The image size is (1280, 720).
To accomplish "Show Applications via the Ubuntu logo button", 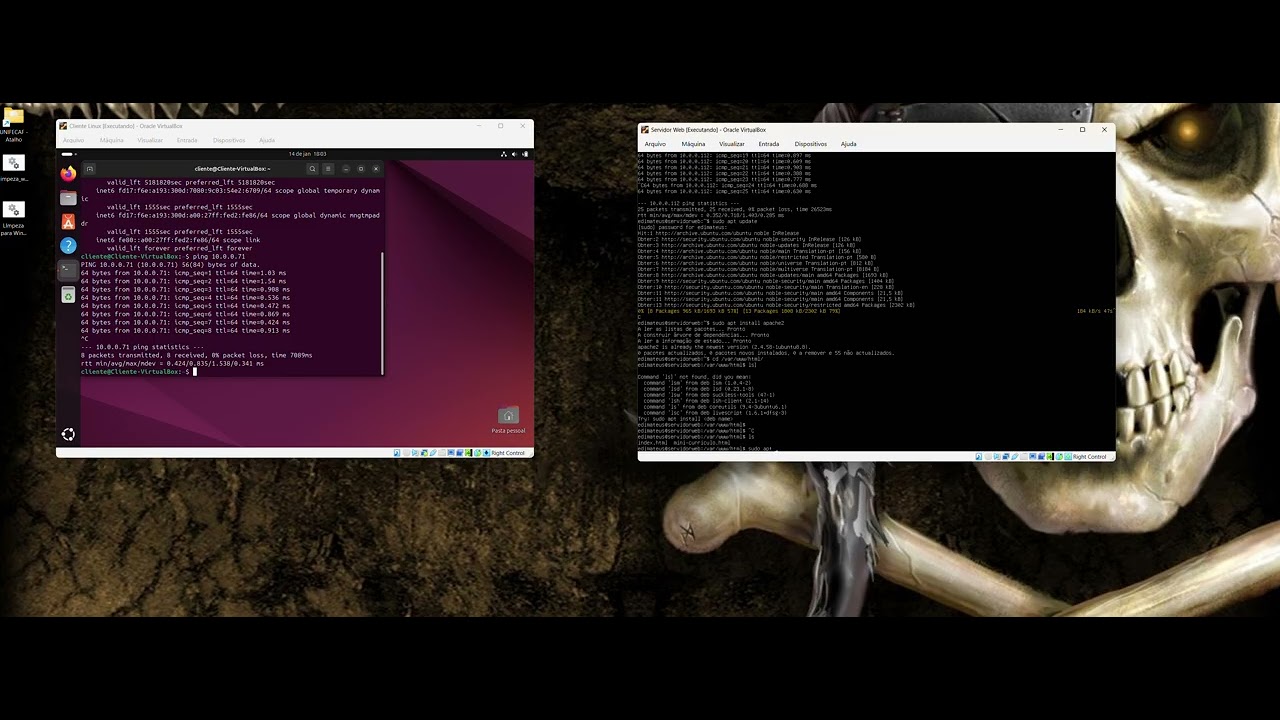I will [68, 434].
